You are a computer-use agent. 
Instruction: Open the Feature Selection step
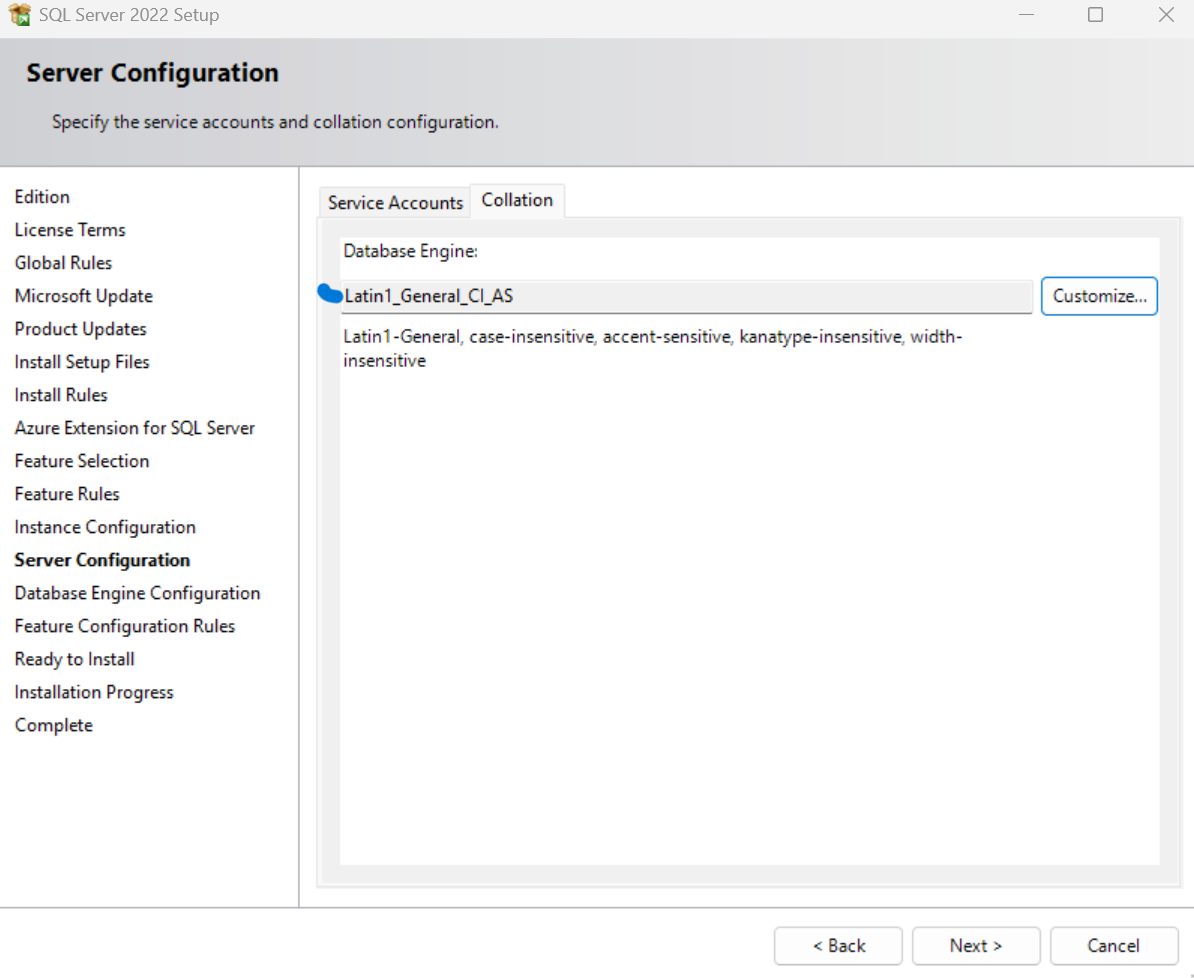pyautogui.click(x=82, y=460)
